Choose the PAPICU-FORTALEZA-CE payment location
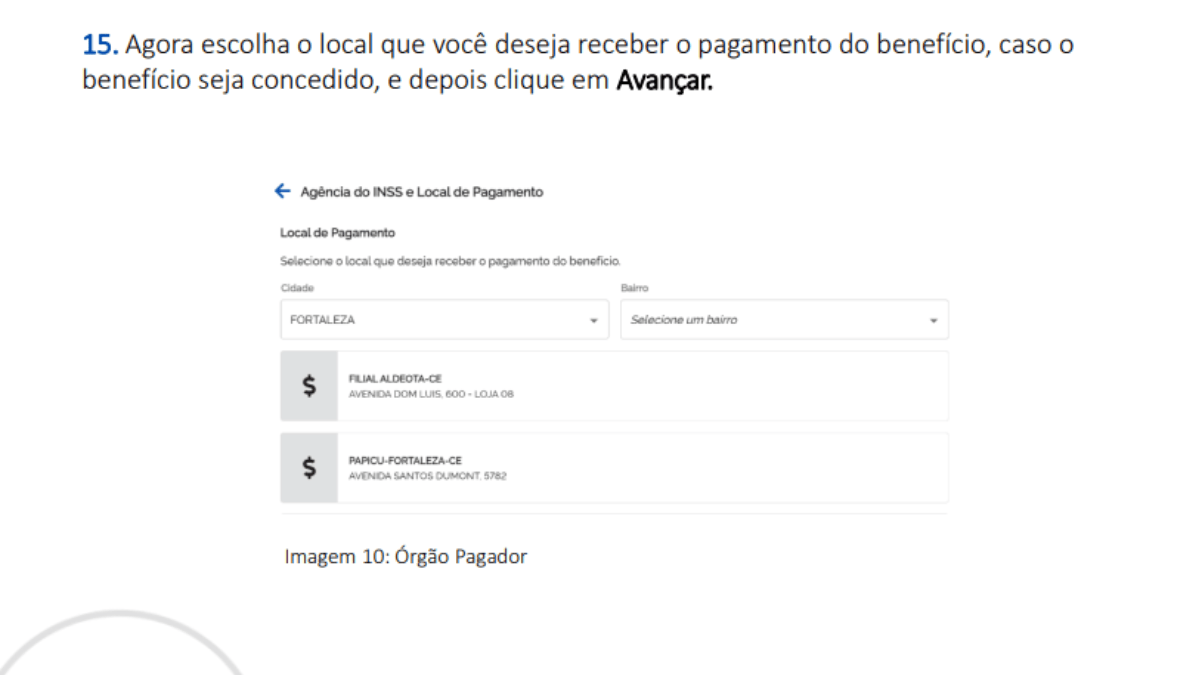Image resolution: width=1200 pixels, height=675 pixels. [405, 461]
